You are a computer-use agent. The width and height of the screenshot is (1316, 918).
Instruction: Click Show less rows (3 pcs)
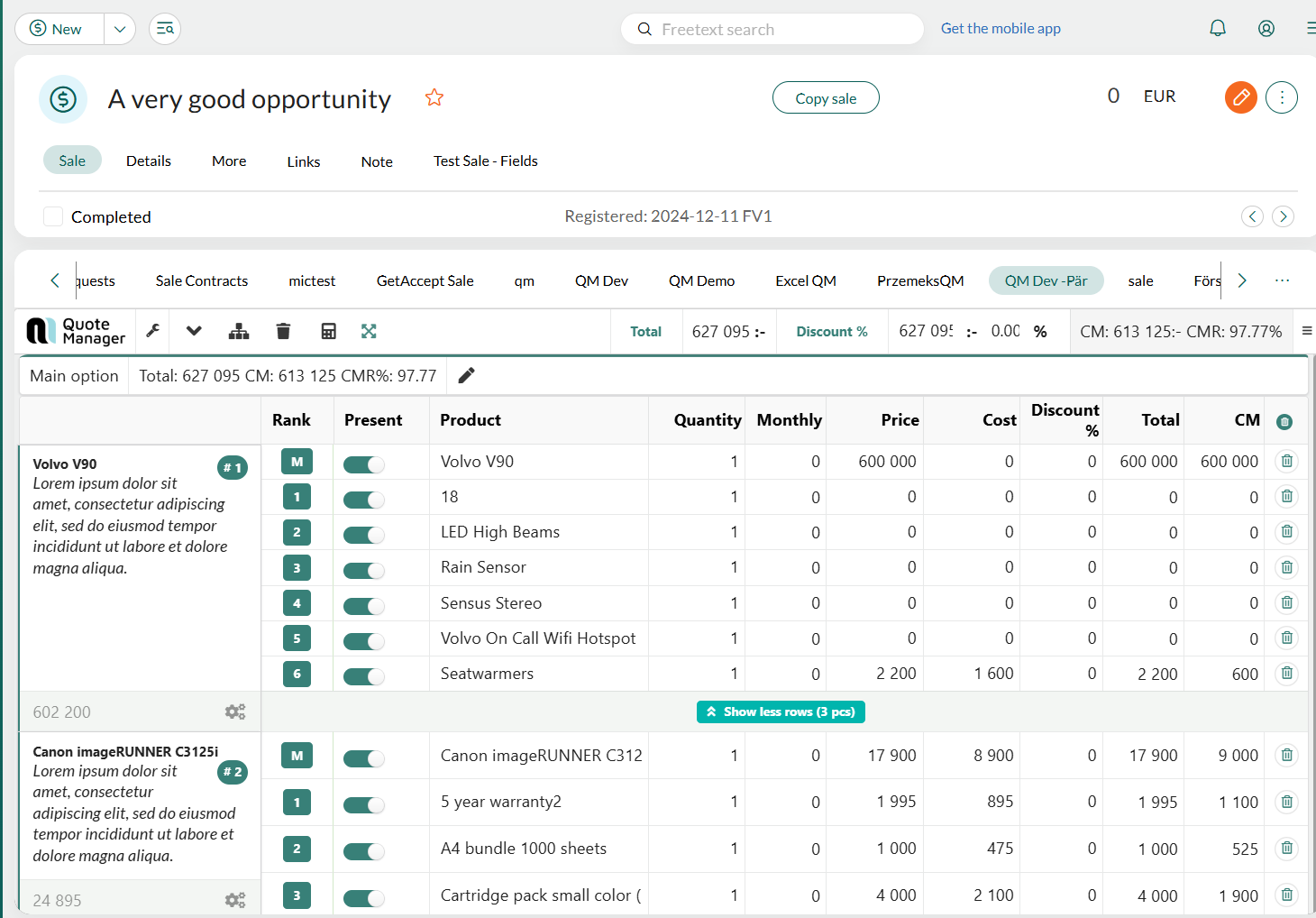[x=781, y=711]
